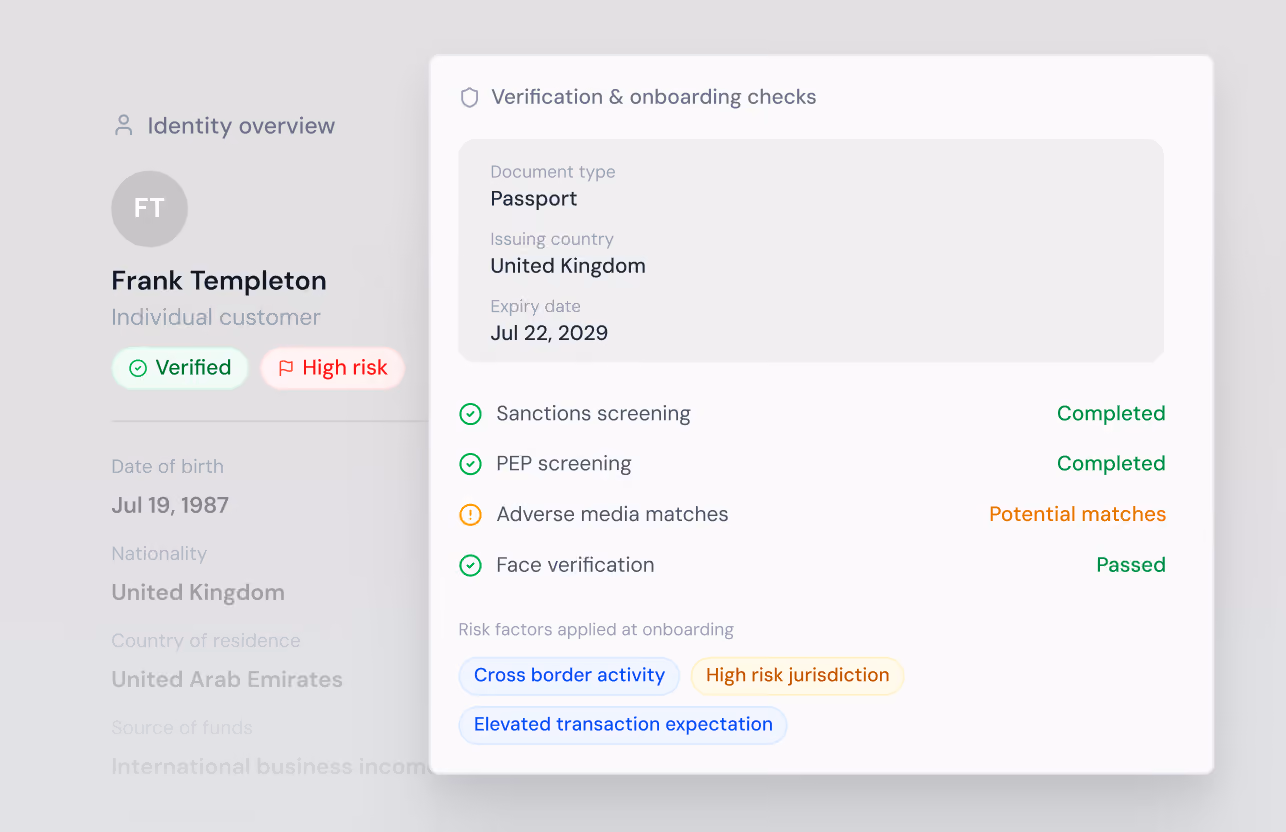The width and height of the screenshot is (1286, 832).
Task: Click the Verified badge
Action: coord(180,368)
